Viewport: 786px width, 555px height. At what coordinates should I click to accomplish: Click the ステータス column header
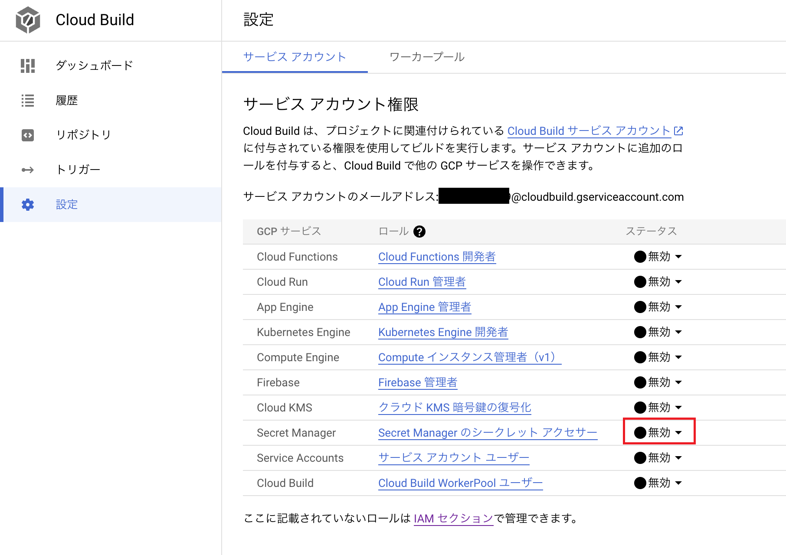click(651, 231)
